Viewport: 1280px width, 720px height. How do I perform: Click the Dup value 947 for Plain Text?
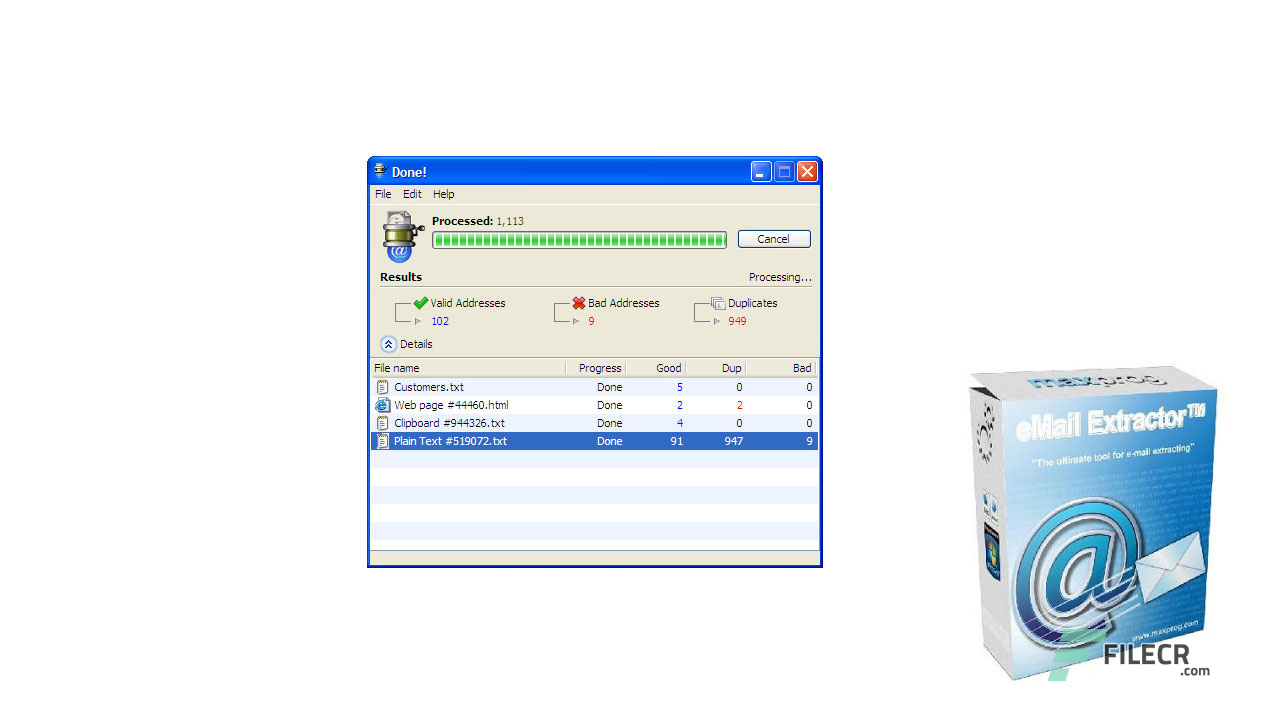click(x=734, y=441)
